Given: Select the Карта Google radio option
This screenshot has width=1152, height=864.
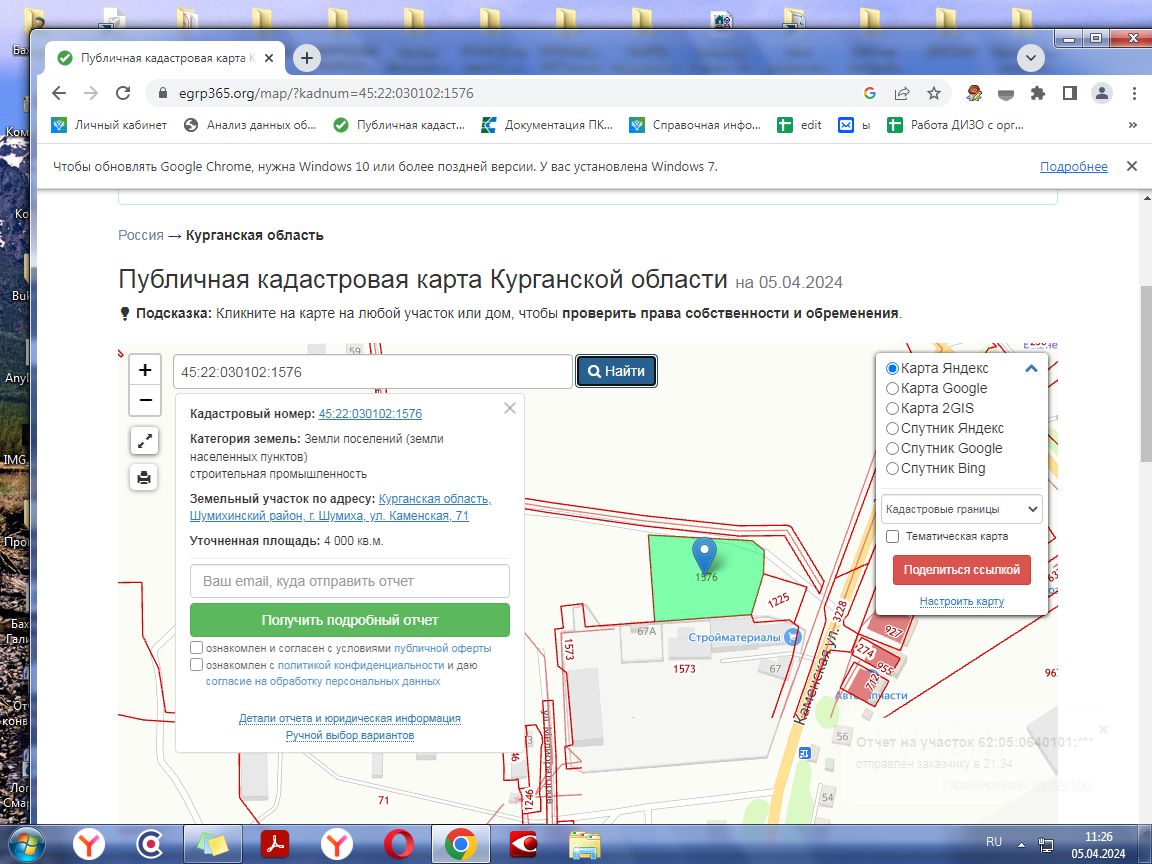Looking at the screenshot, I should click(x=892, y=388).
